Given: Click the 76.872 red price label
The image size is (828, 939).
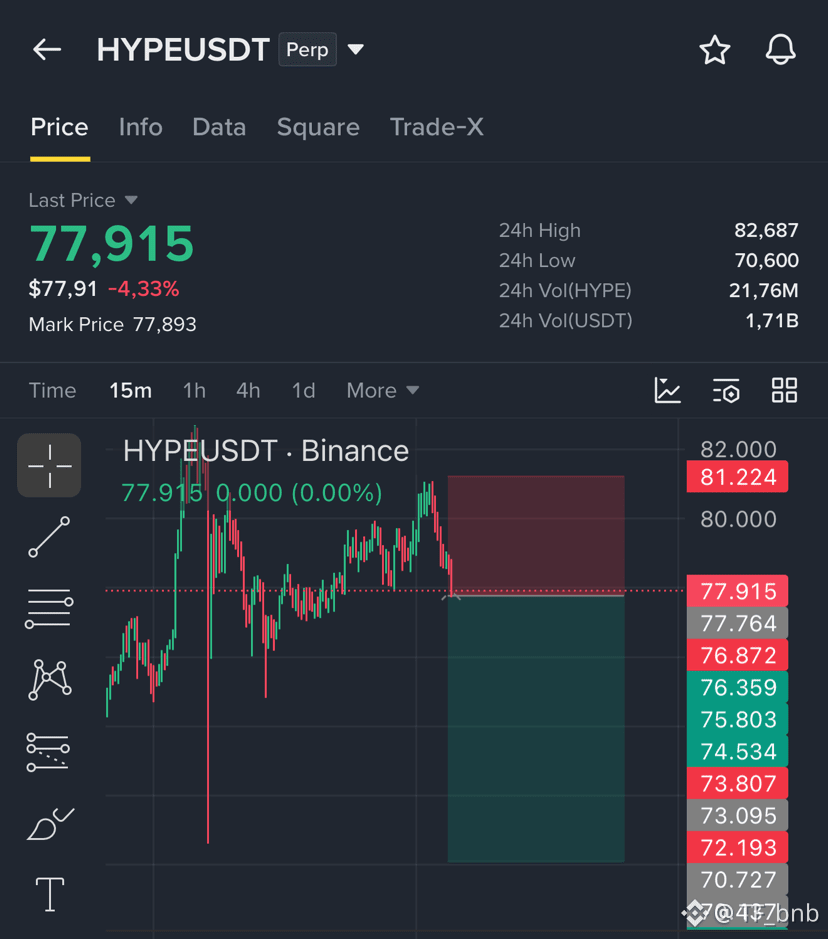Looking at the screenshot, I should (x=738, y=655).
